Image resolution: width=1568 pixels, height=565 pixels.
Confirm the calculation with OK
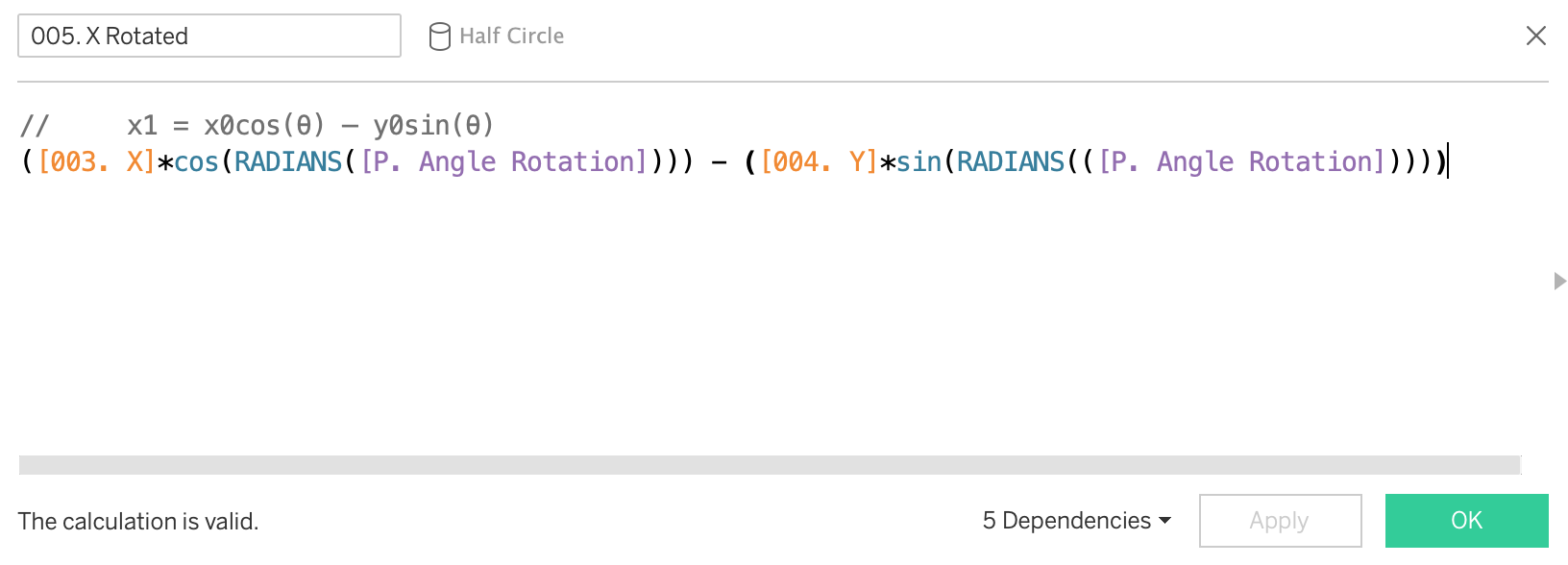(1466, 521)
